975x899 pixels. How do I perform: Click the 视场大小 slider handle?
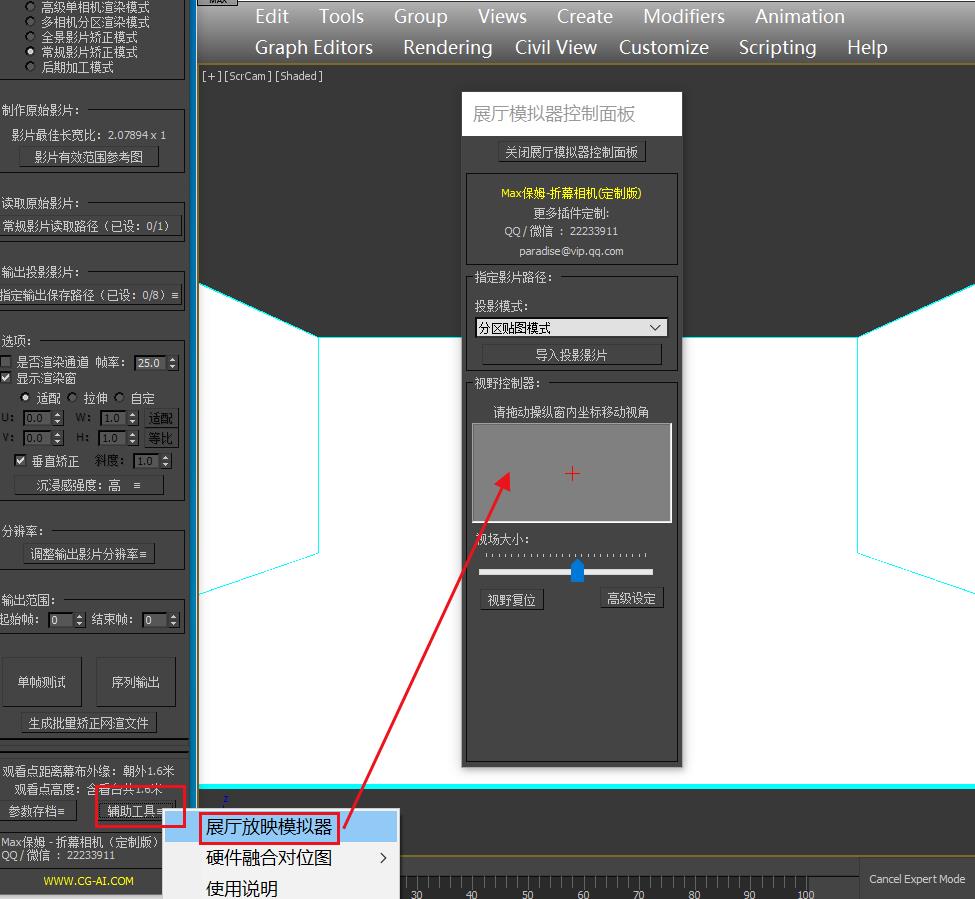click(577, 570)
